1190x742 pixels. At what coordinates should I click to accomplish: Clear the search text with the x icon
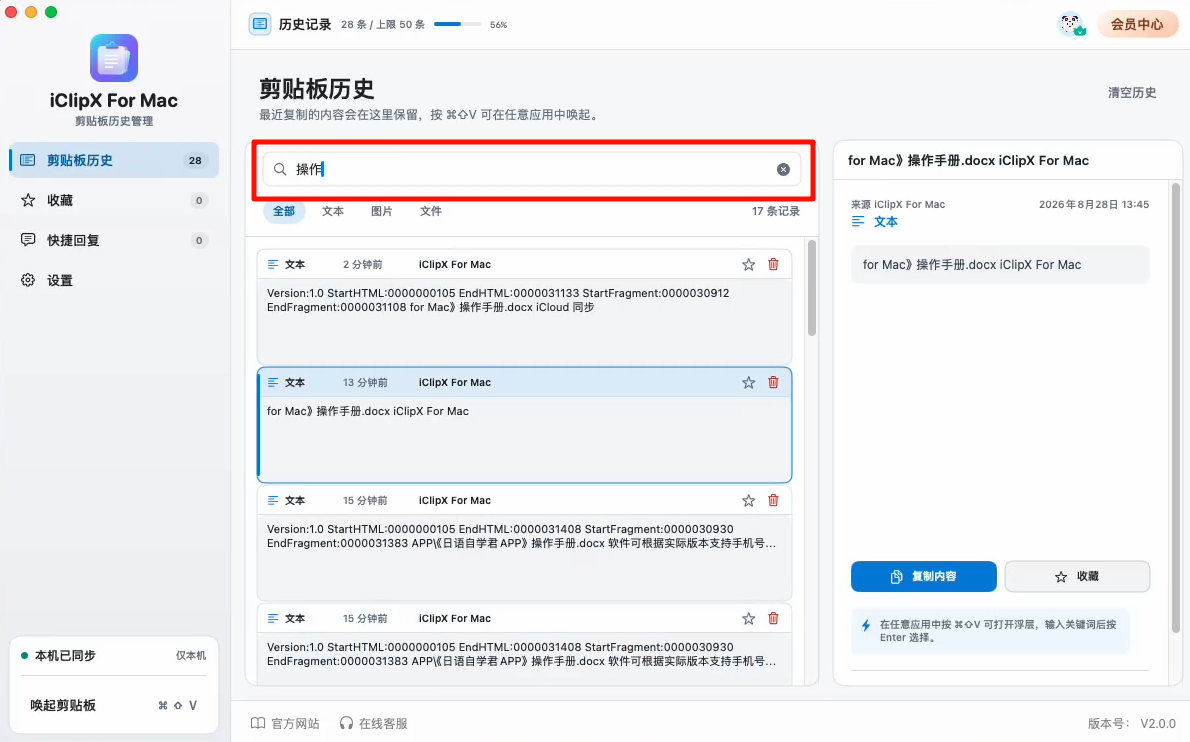(783, 169)
